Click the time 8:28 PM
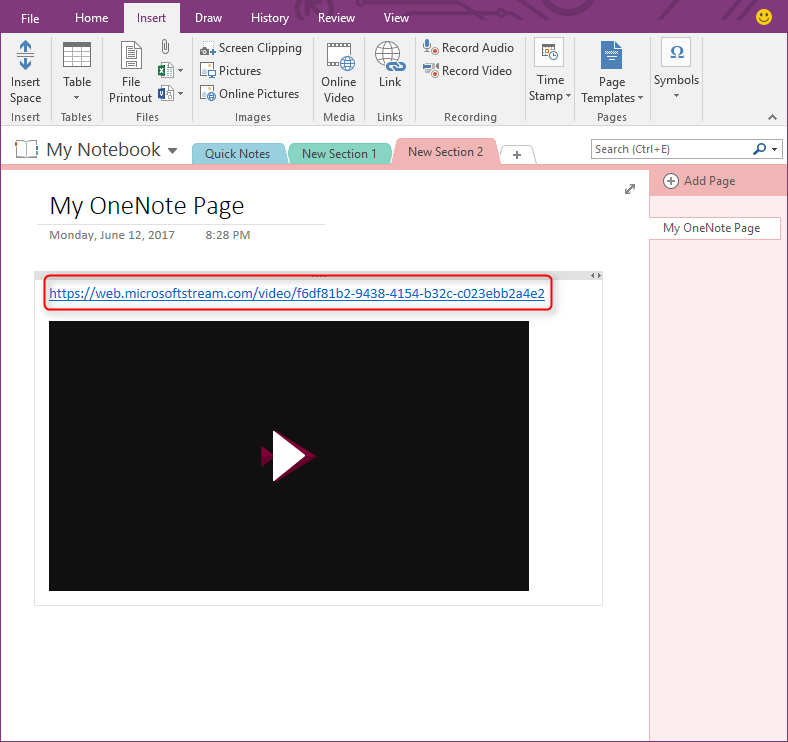 (228, 235)
